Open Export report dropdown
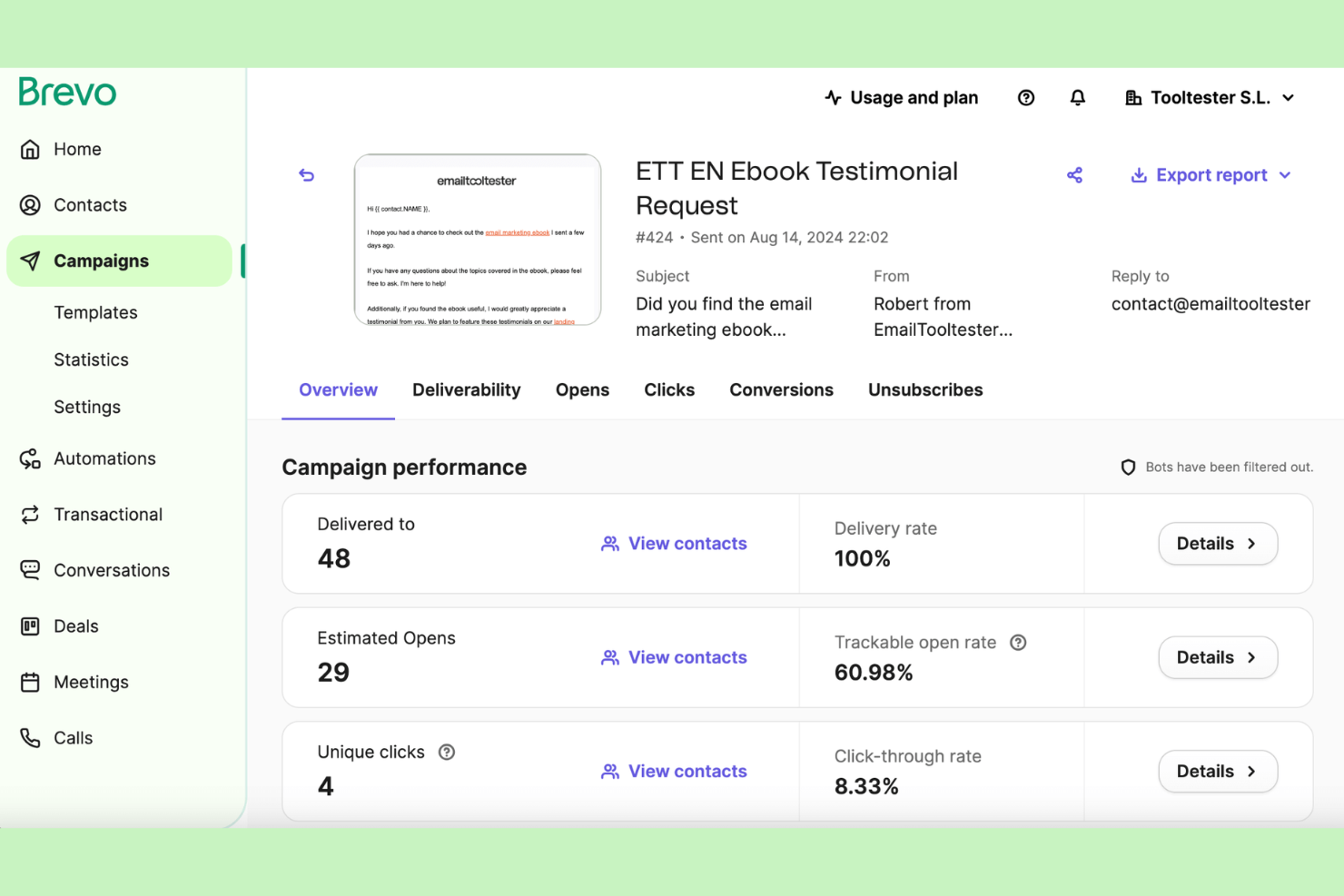Image resolution: width=1344 pixels, height=896 pixels. (1211, 175)
